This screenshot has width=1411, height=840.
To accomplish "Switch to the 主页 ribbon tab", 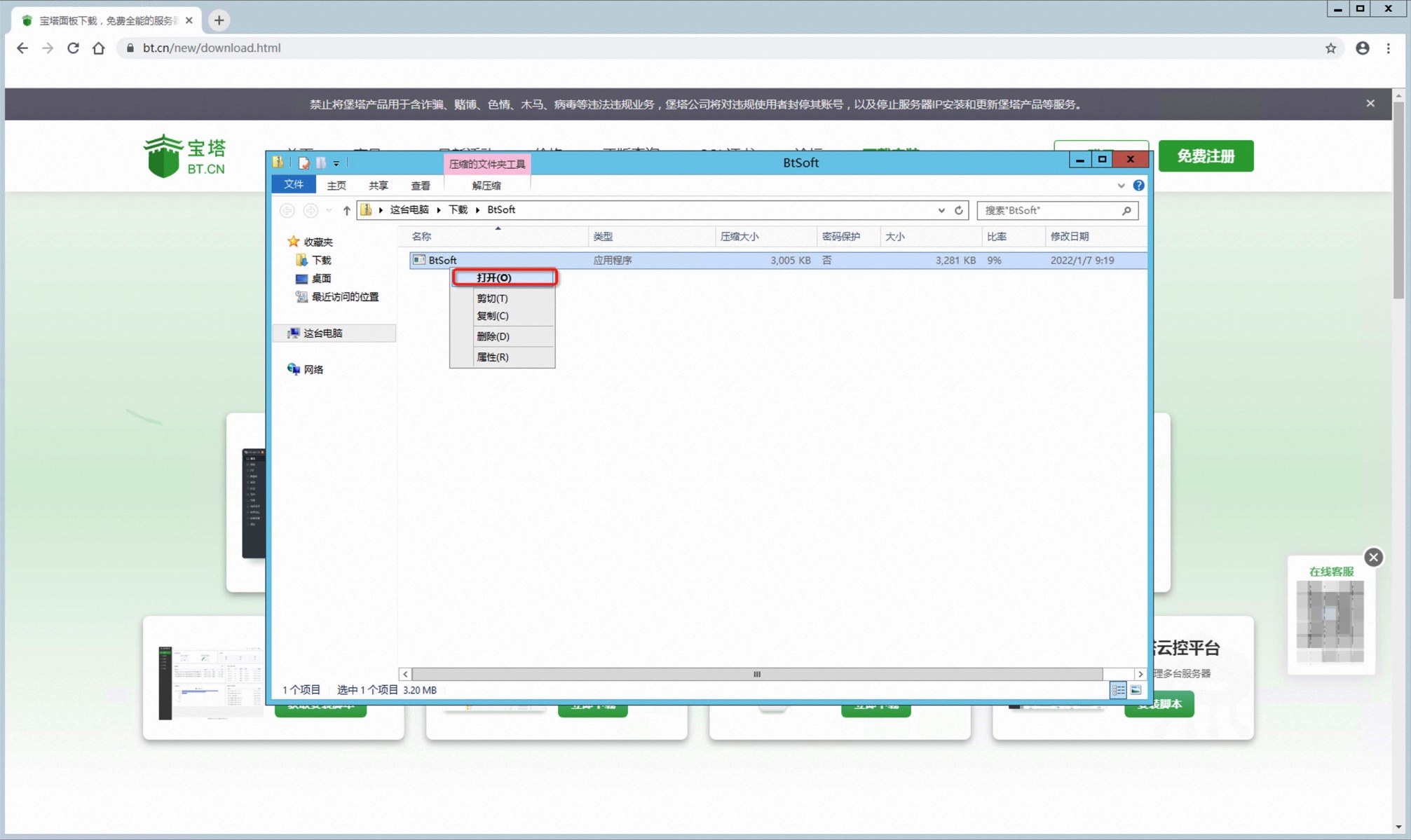I will (x=336, y=186).
